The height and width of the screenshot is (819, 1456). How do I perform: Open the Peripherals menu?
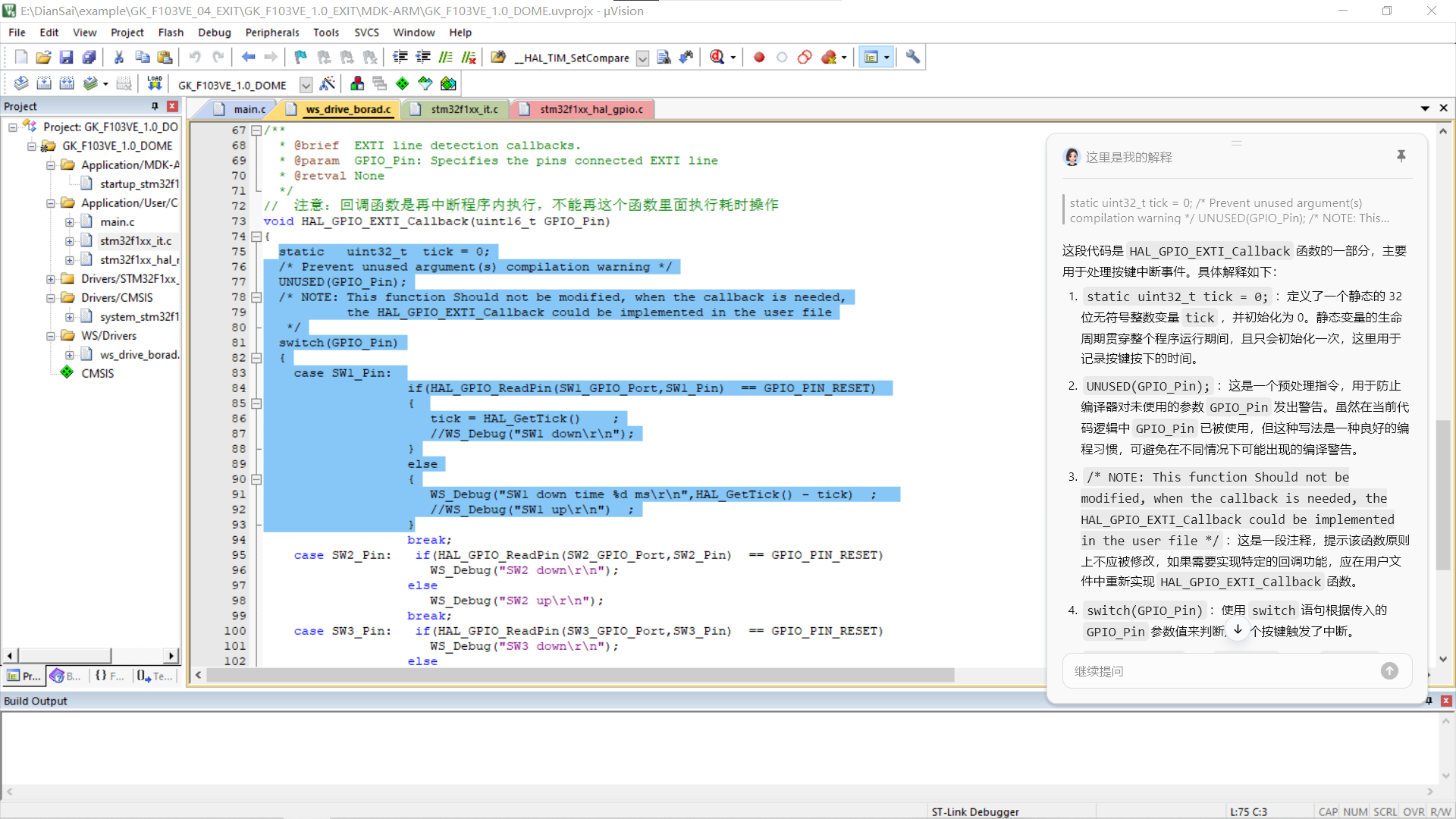[271, 33]
